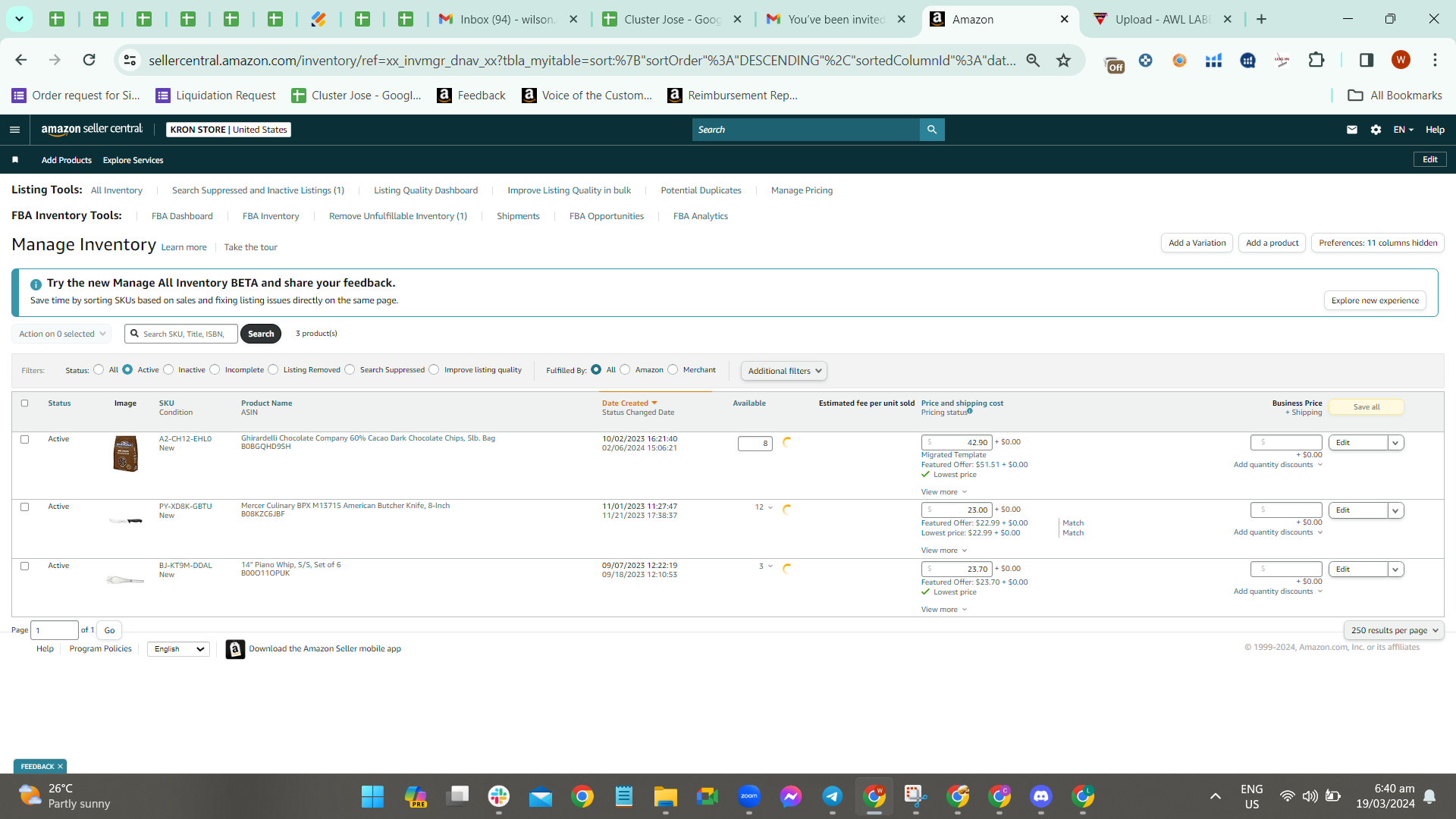Expand View more under Ghirardelli pricing
Image resolution: width=1456 pixels, height=819 pixels.
click(x=944, y=492)
